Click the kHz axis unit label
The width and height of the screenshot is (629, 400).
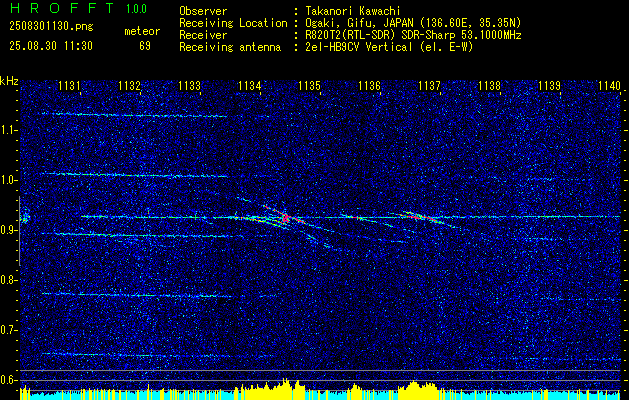9,81
